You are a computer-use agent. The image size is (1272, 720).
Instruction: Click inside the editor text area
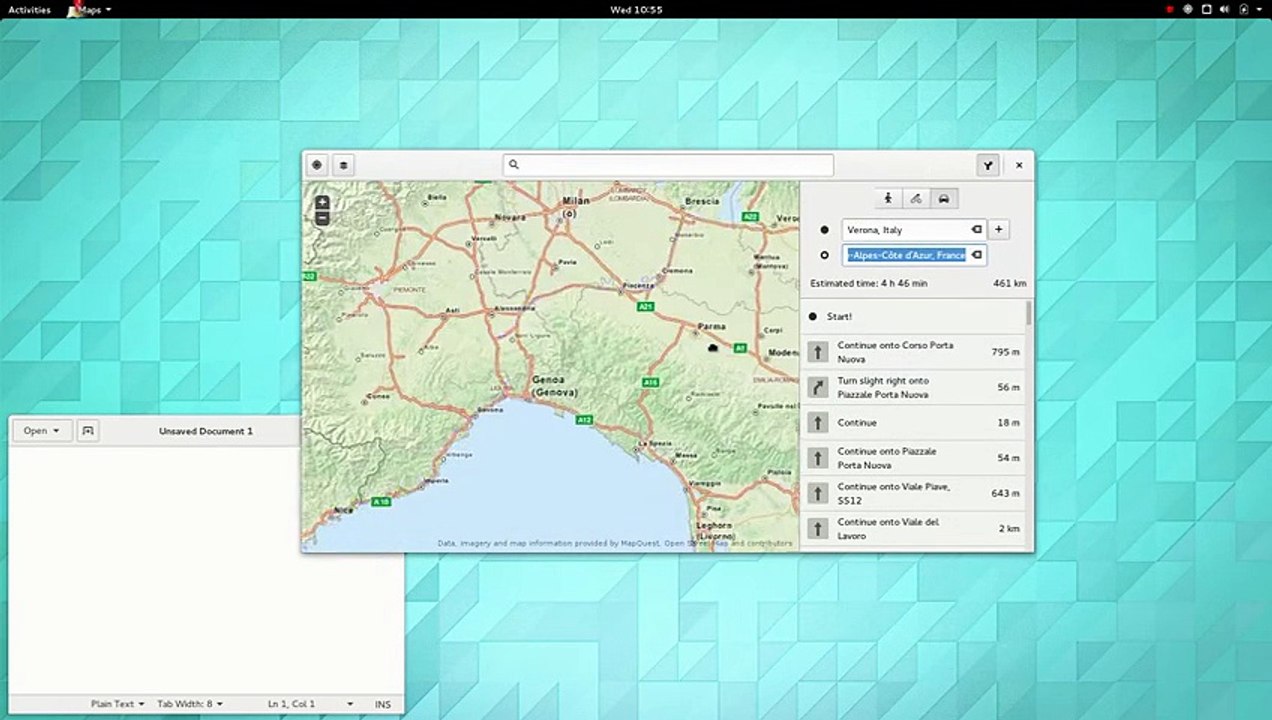pyautogui.click(x=205, y=570)
